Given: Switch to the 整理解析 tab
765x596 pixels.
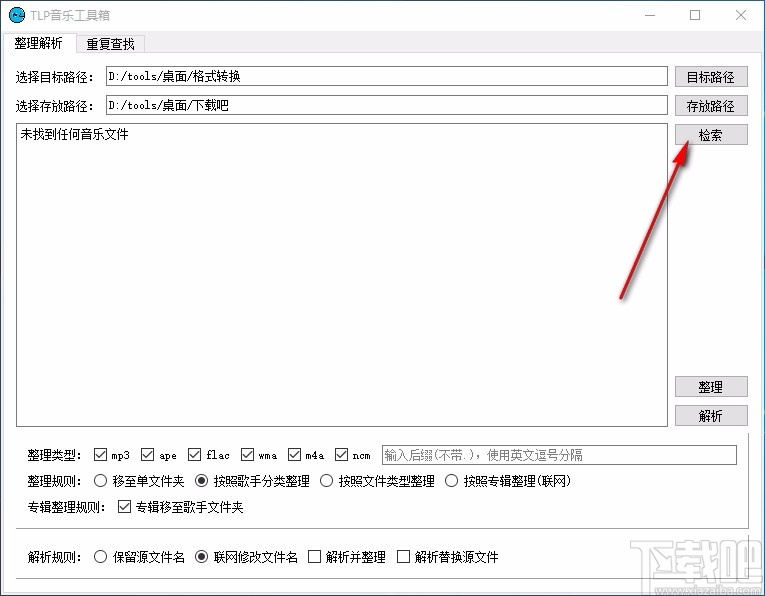Looking at the screenshot, I should coord(38,43).
